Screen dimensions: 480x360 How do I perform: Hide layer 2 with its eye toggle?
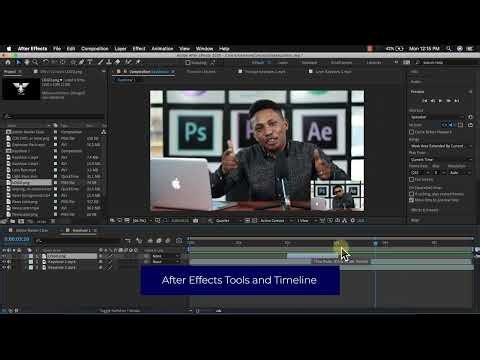[4, 262]
